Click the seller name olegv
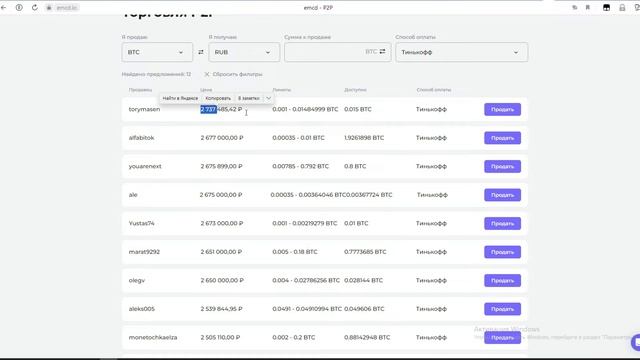 137,280
